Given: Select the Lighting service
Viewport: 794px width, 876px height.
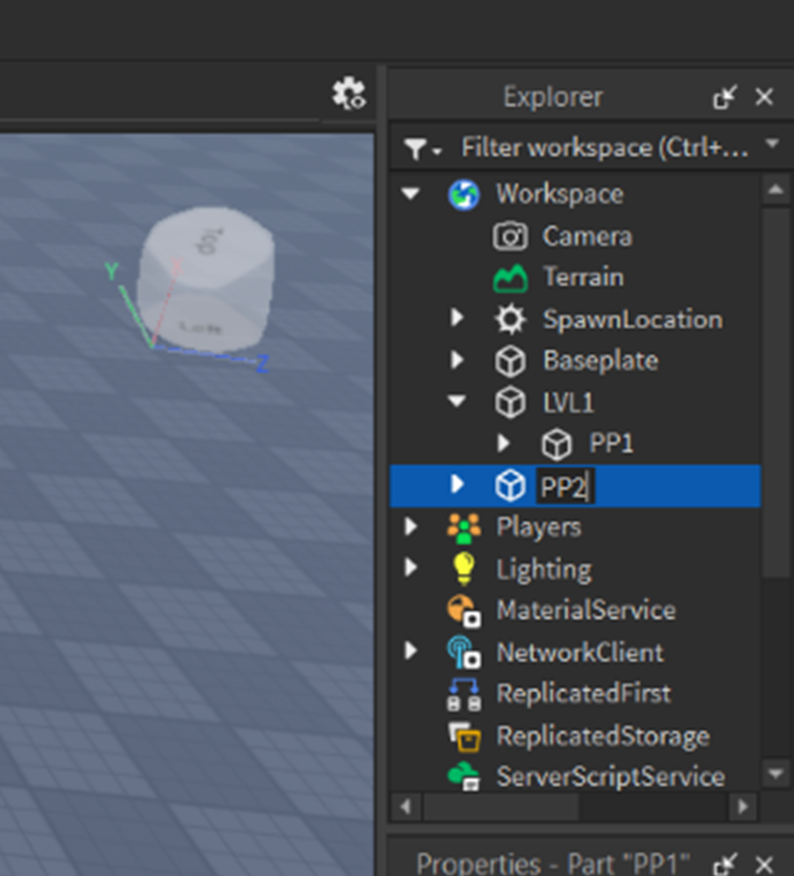Looking at the screenshot, I should coord(544,569).
